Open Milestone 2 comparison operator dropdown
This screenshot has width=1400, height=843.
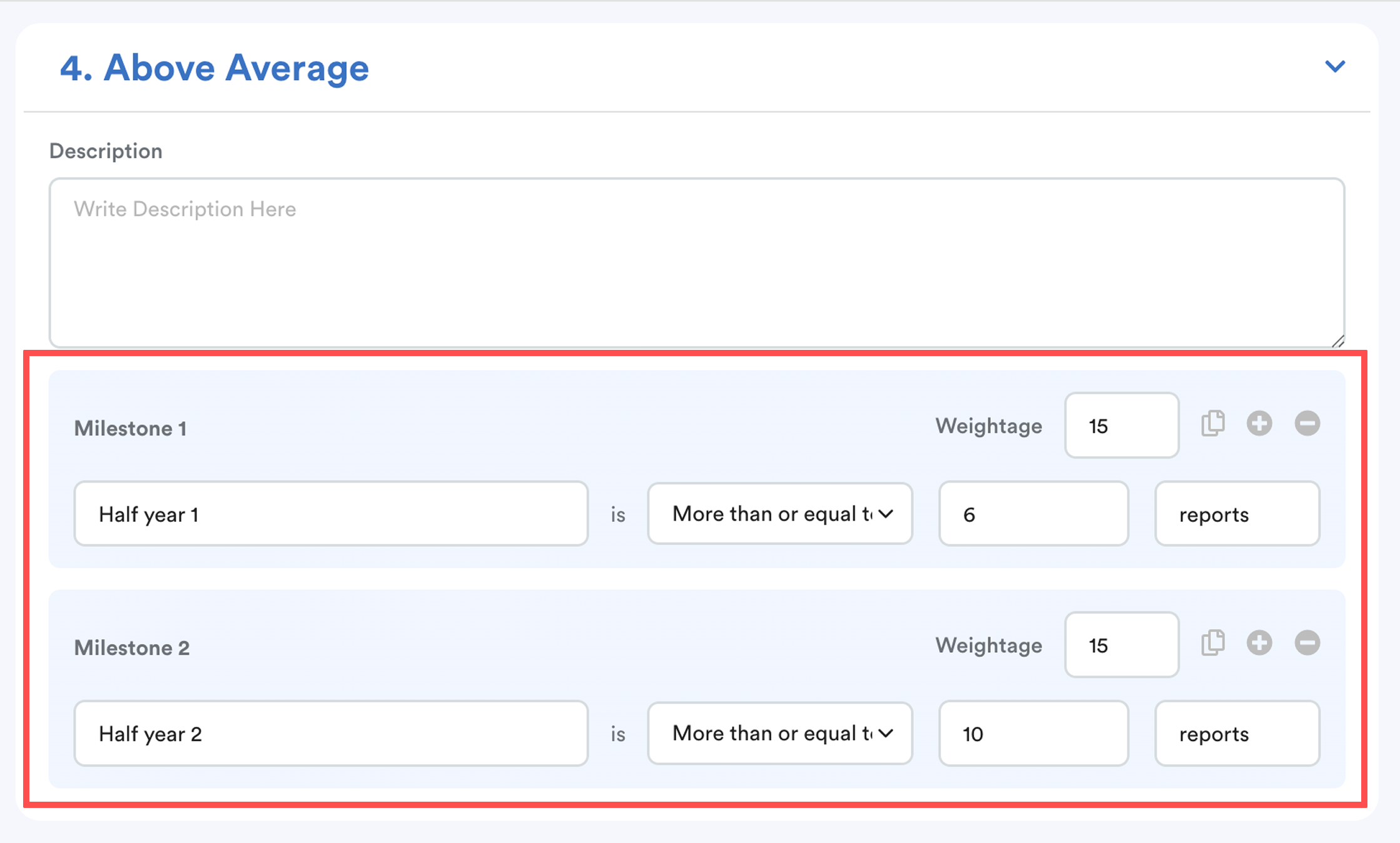coord(779,733)
